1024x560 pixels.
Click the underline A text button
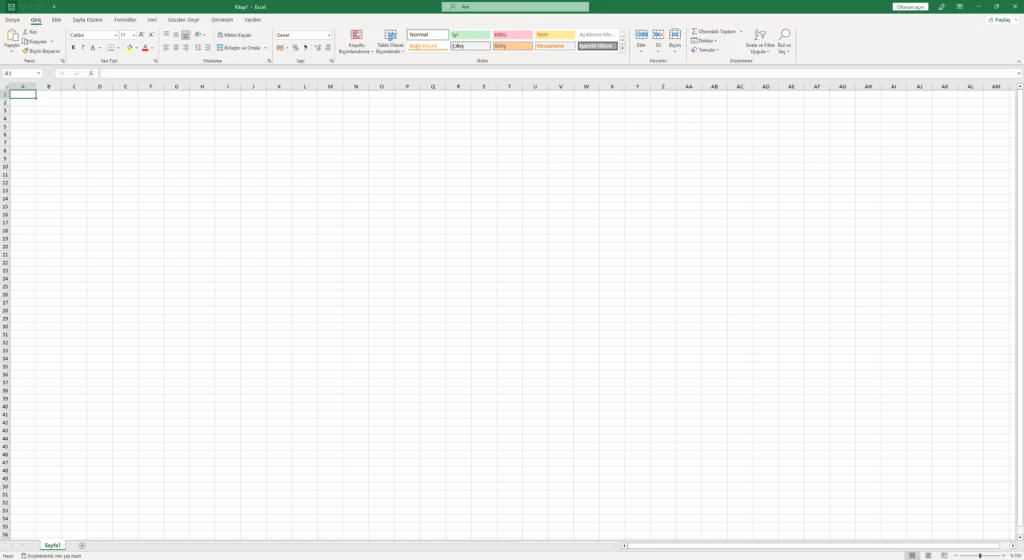93,48
